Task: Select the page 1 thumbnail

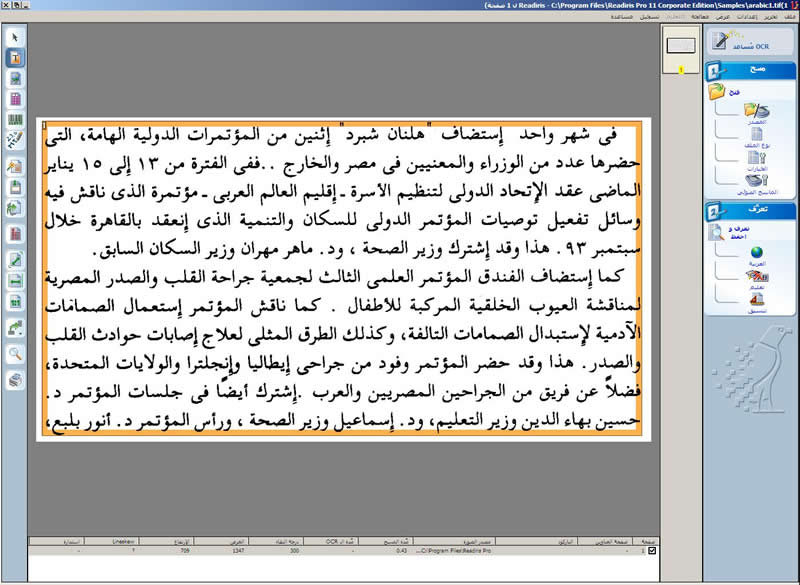Action: (681, 46)
